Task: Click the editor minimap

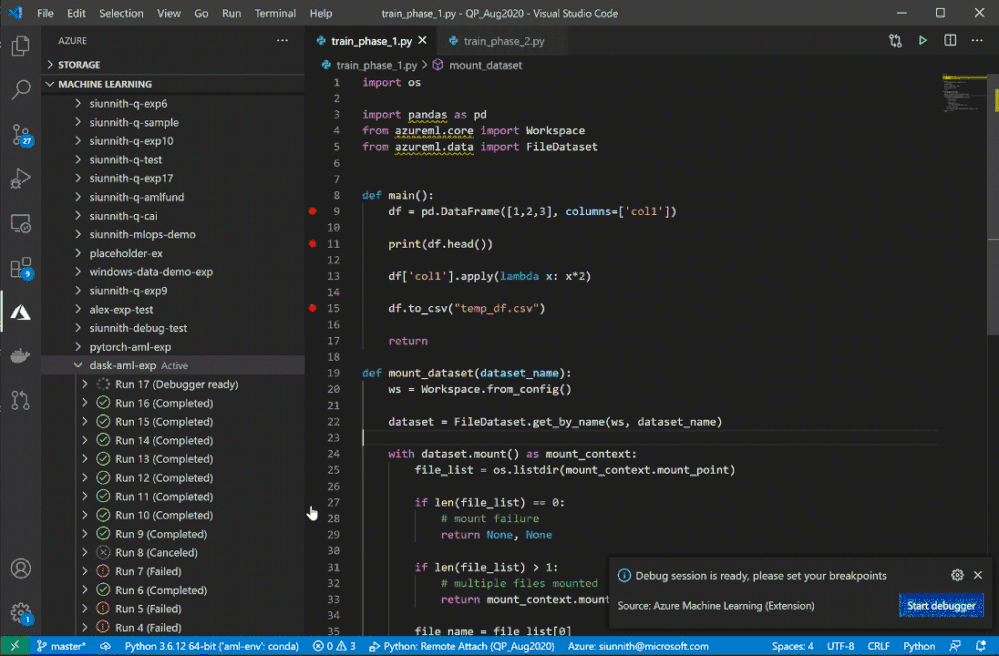Action: coord(964,94)
